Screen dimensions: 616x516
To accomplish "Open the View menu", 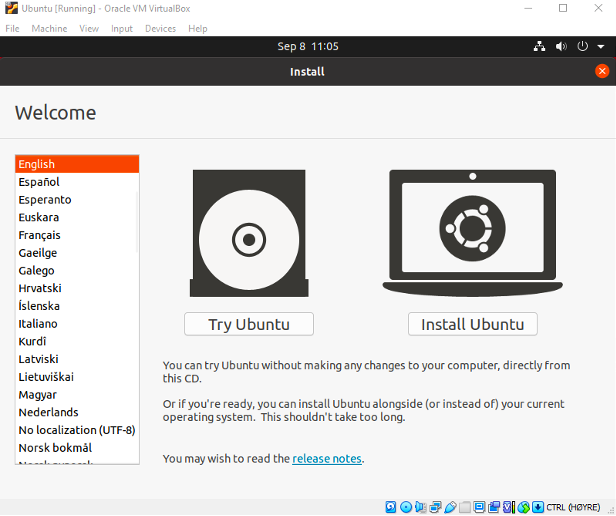I will pyautogui.click(x=89, y=29).
